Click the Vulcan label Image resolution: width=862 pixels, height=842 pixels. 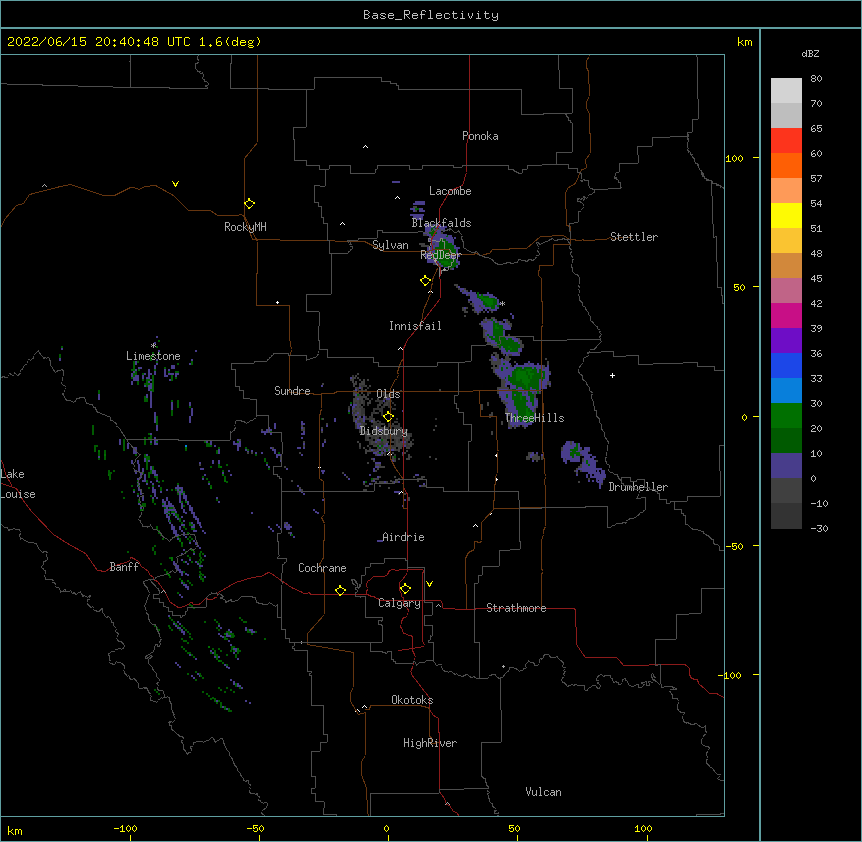(x=543, y=792)
